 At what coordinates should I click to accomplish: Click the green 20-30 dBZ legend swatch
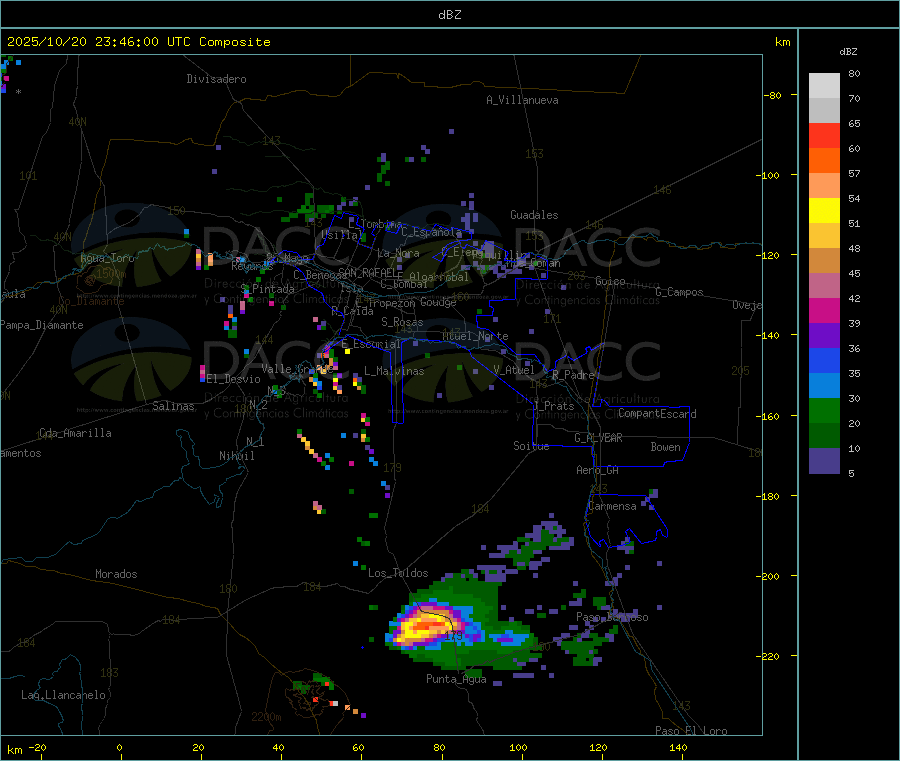coord(824,410)
